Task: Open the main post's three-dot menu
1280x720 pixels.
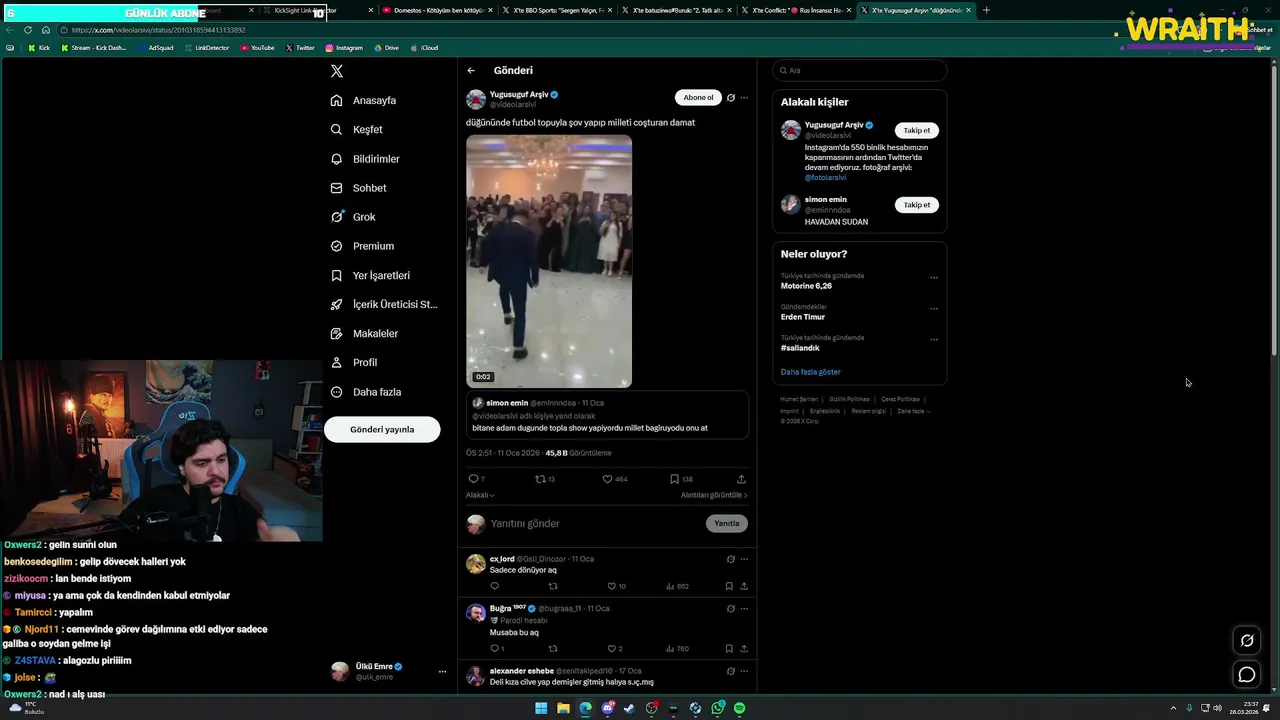Action: tap(744, 98)
